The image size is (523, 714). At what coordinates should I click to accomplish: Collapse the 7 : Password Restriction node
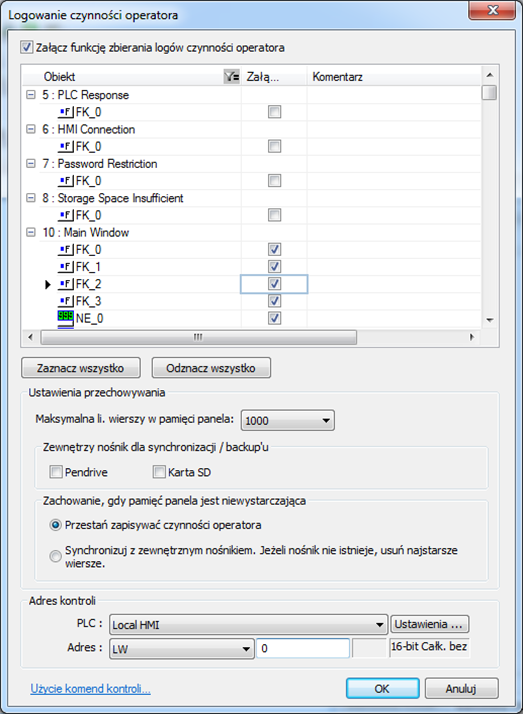[30, 163]
